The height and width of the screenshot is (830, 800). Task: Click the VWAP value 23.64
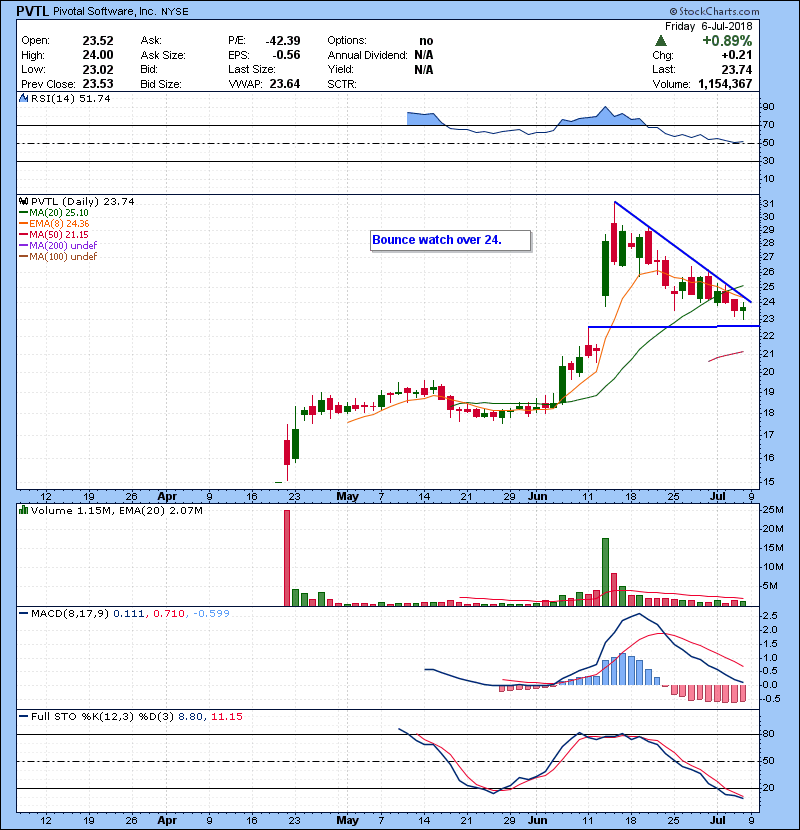[285, 84]
